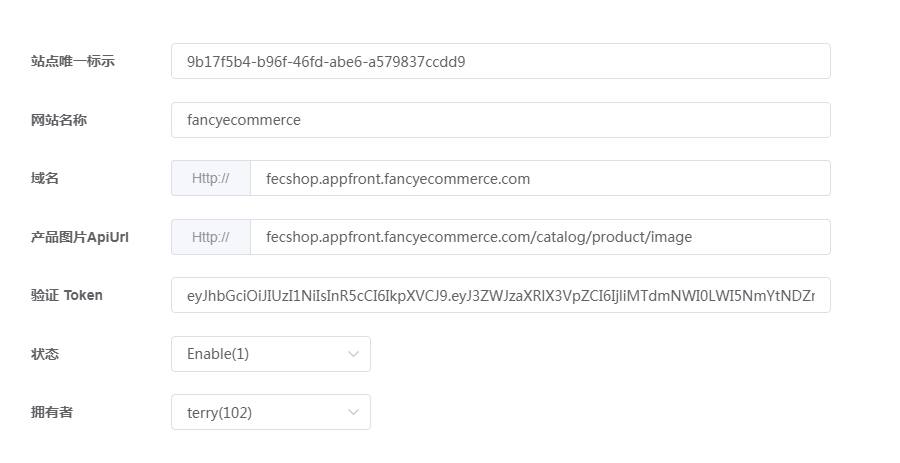Click the 站点唯一标示 label
This screenshot has width=900, height=463.
73,61
